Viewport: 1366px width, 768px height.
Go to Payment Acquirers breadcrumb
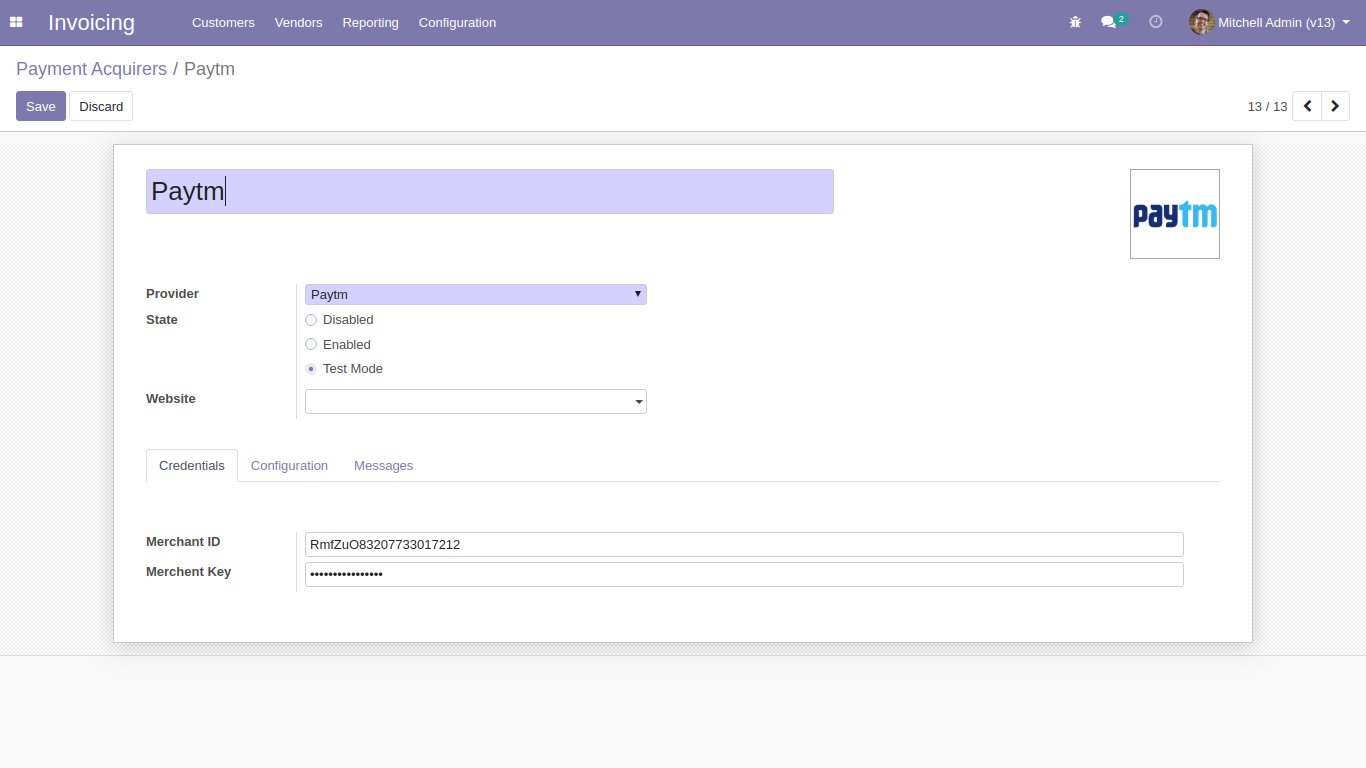coord(91,69)
